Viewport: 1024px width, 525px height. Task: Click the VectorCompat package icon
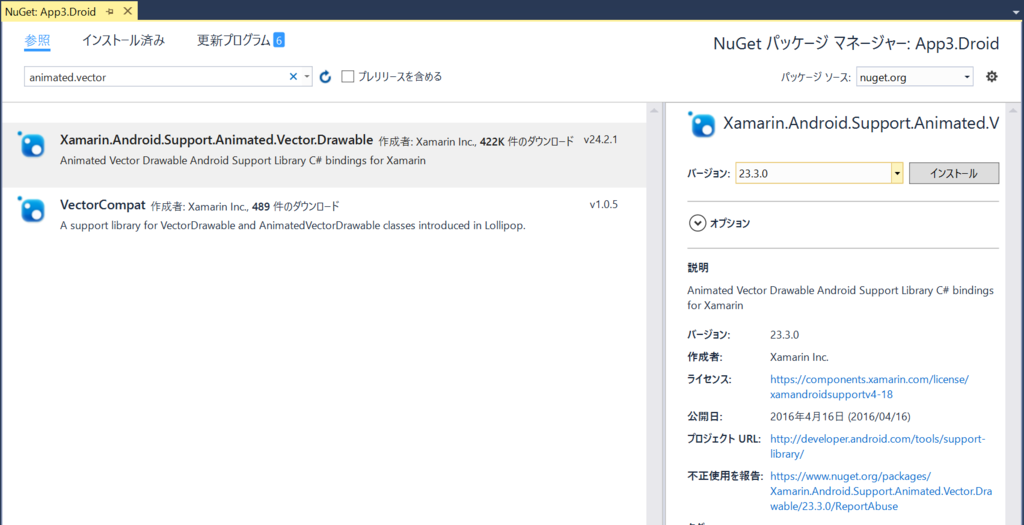click(31, 209)
